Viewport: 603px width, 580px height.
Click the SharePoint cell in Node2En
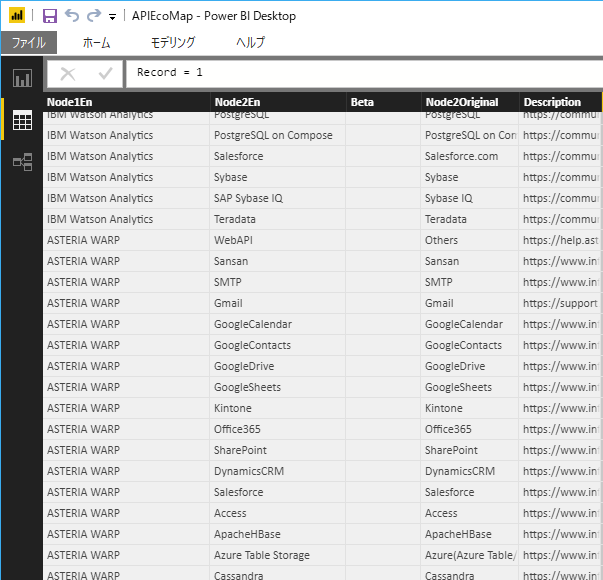(x=278, y=450)
